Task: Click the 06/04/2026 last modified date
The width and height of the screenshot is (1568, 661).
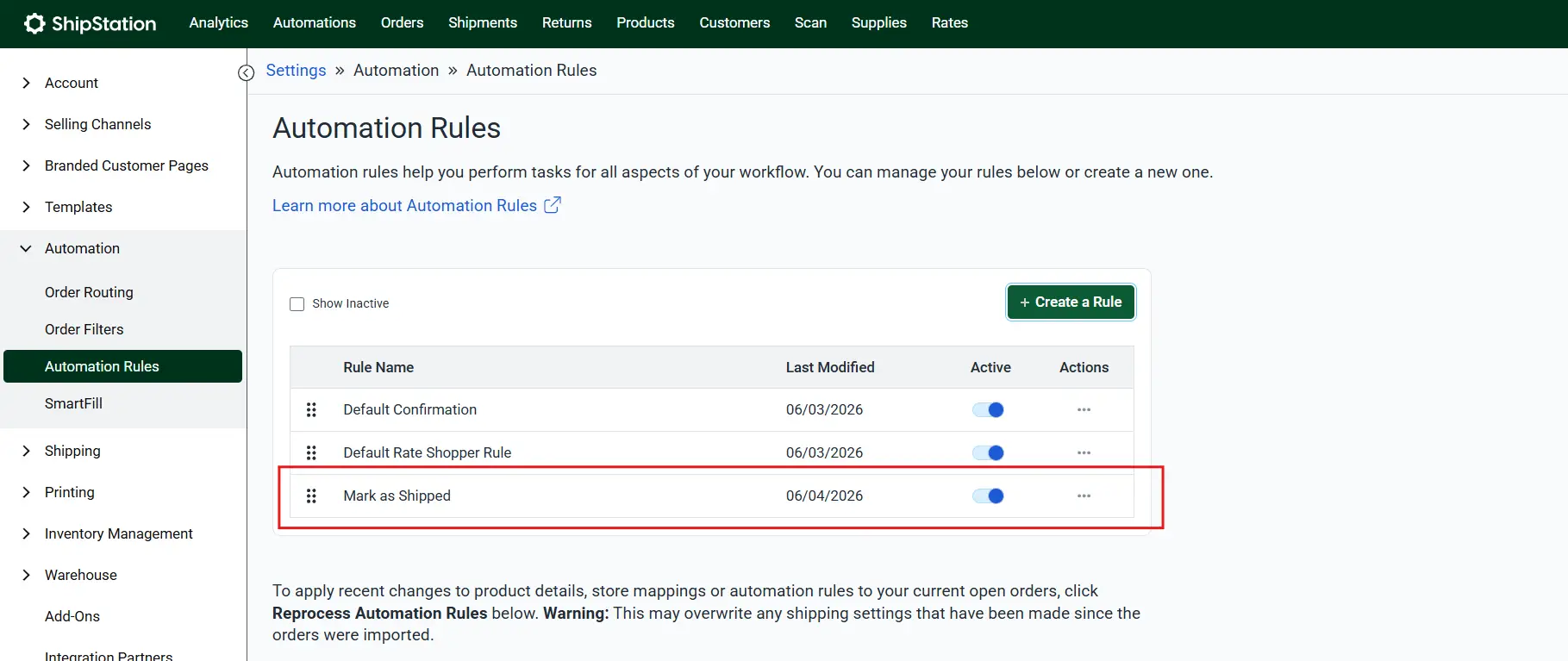Action: pos(824,496)
